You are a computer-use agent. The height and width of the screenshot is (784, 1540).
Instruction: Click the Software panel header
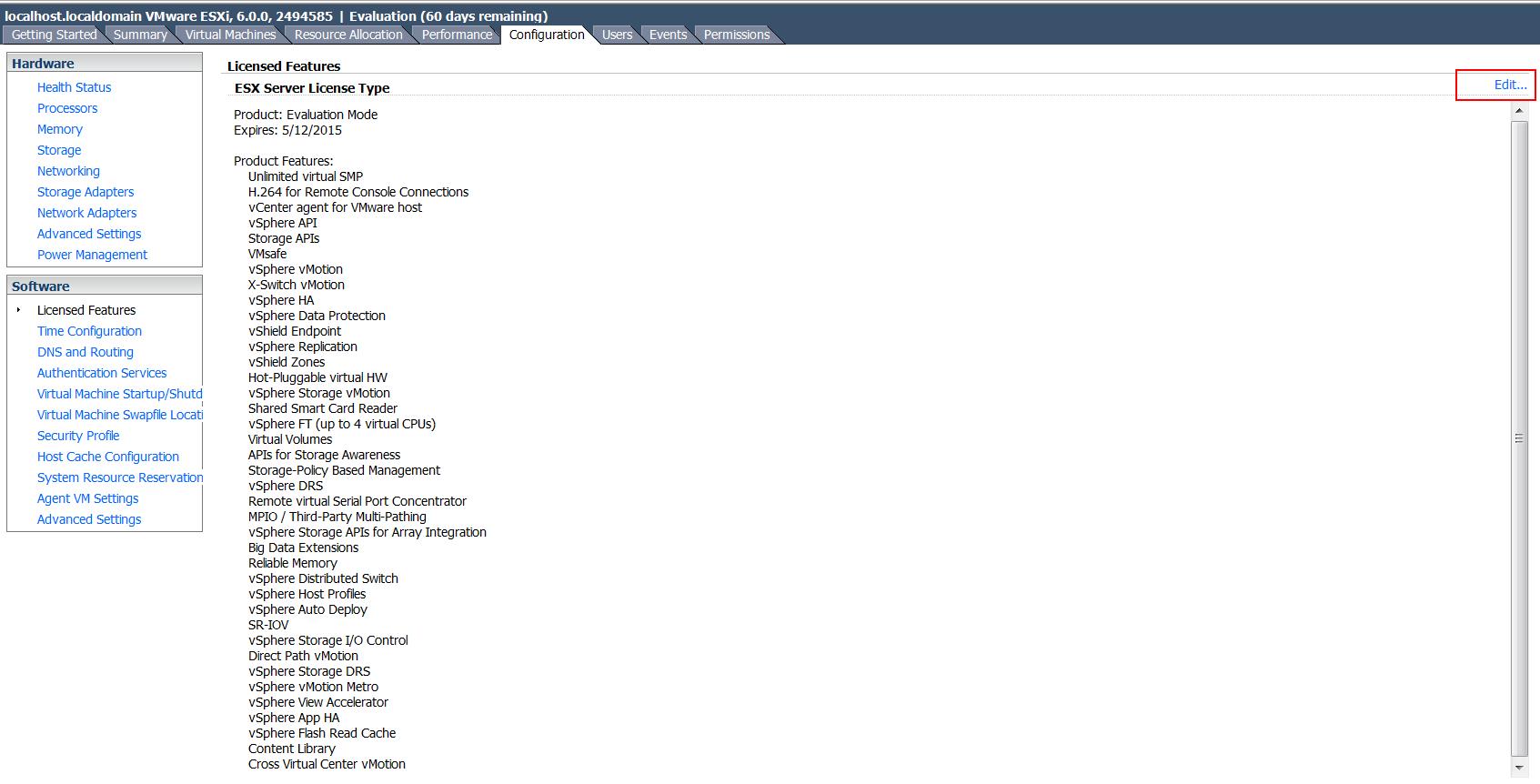tap(105, 286)
